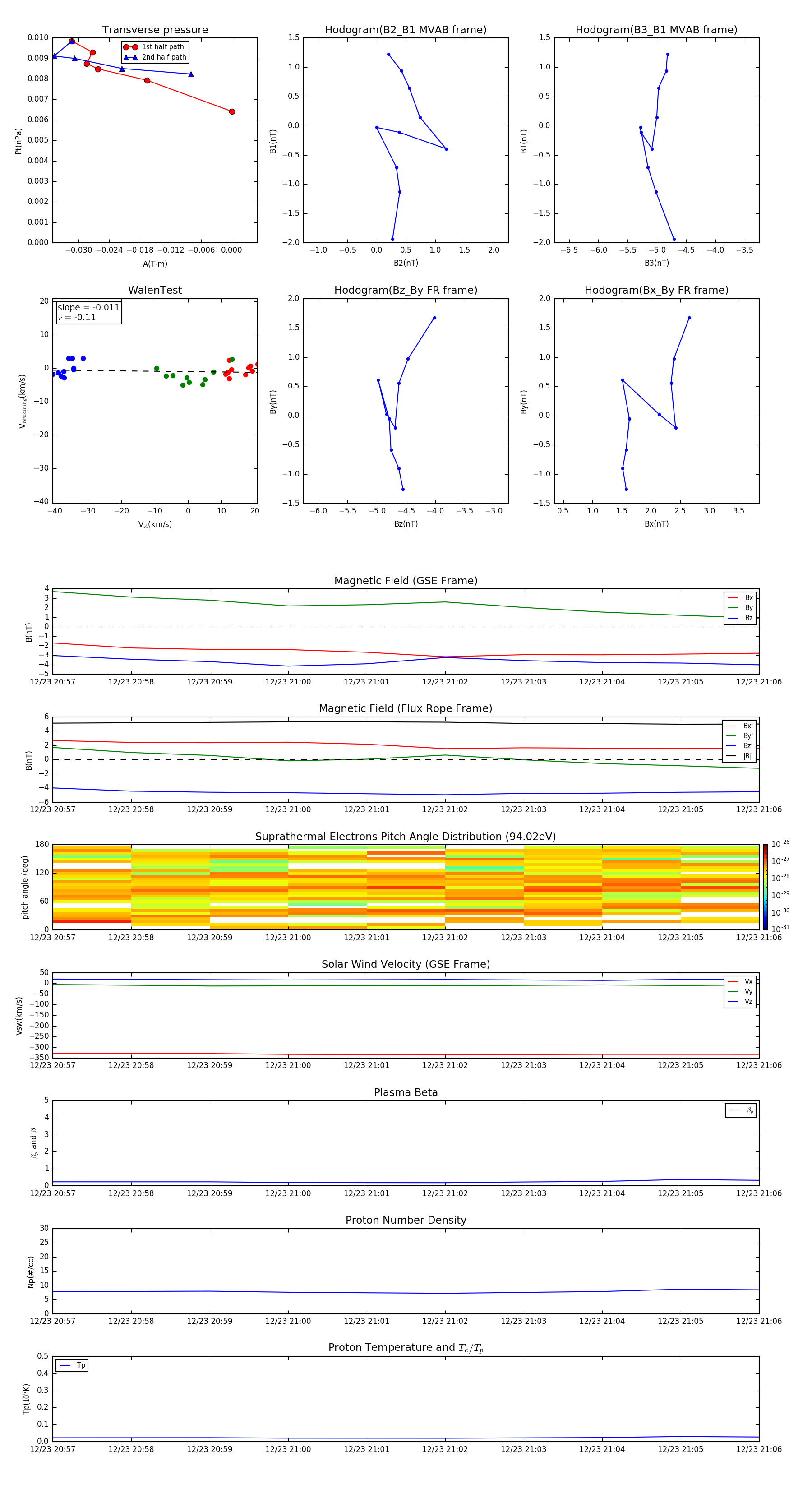
Task: Click the "WalenTest" plot title
Action: [x=155, y=290]
